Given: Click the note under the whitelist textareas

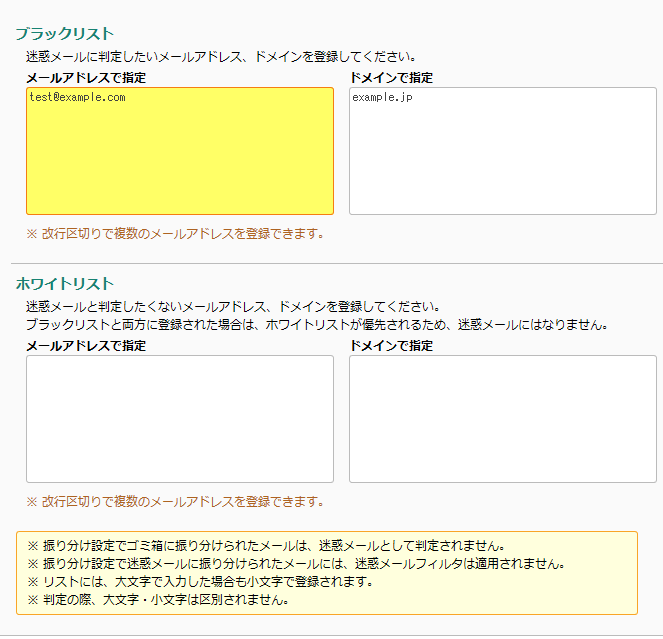Looking at the screenshot, I should (x=175, y=502).
